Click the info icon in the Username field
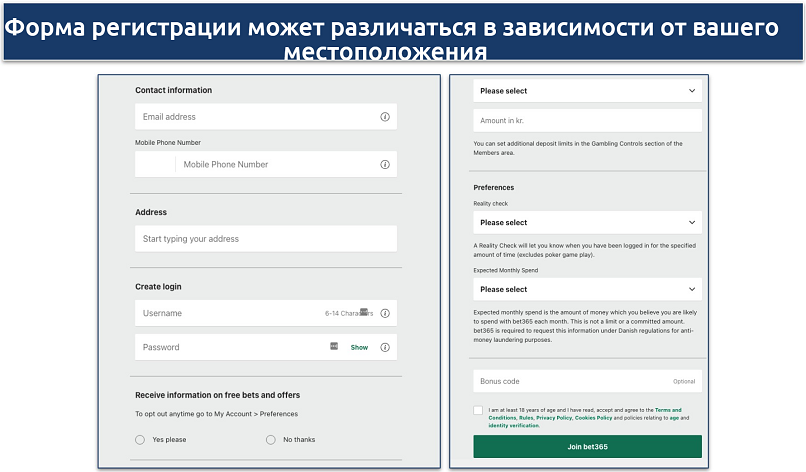Image resolution: width=806 pixels, height=472 pixels. pos(384,313)
